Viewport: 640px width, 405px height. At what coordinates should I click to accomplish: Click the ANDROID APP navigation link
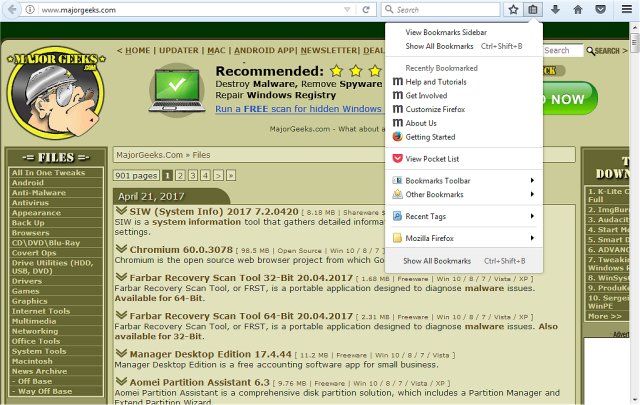coord(264,51)
